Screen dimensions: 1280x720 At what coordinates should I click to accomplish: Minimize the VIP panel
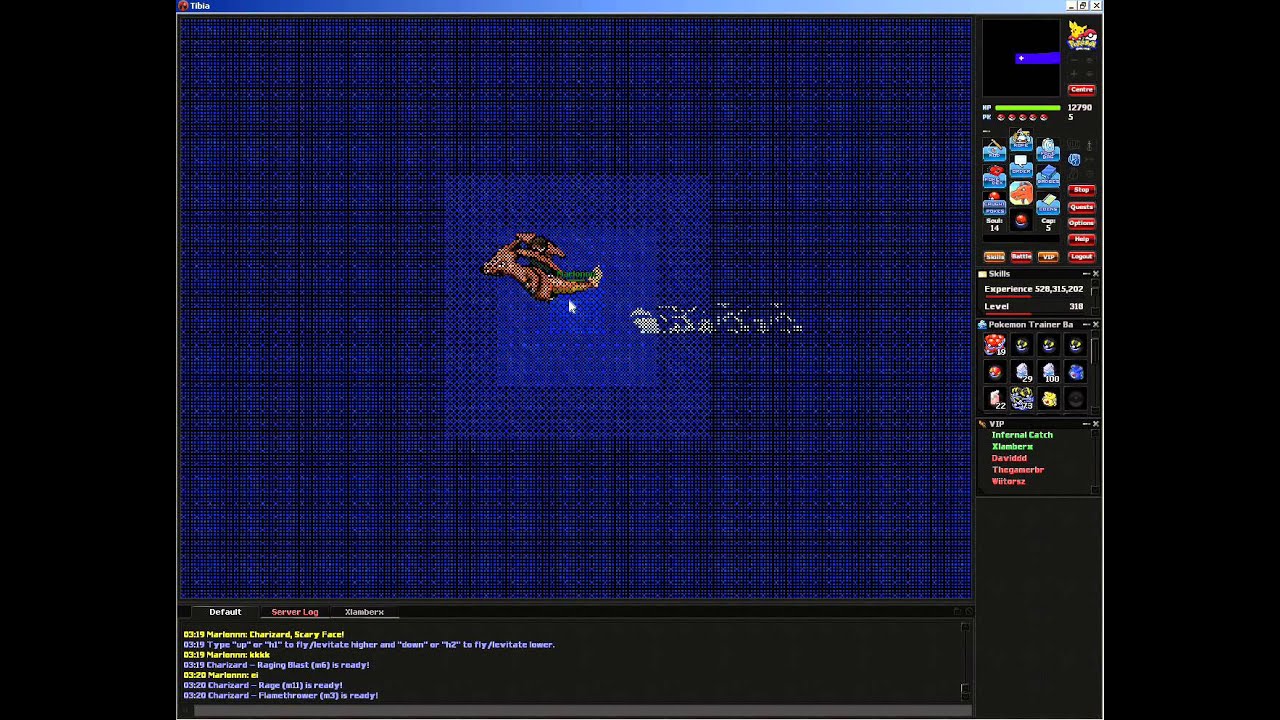click(x=1086, y=424)
